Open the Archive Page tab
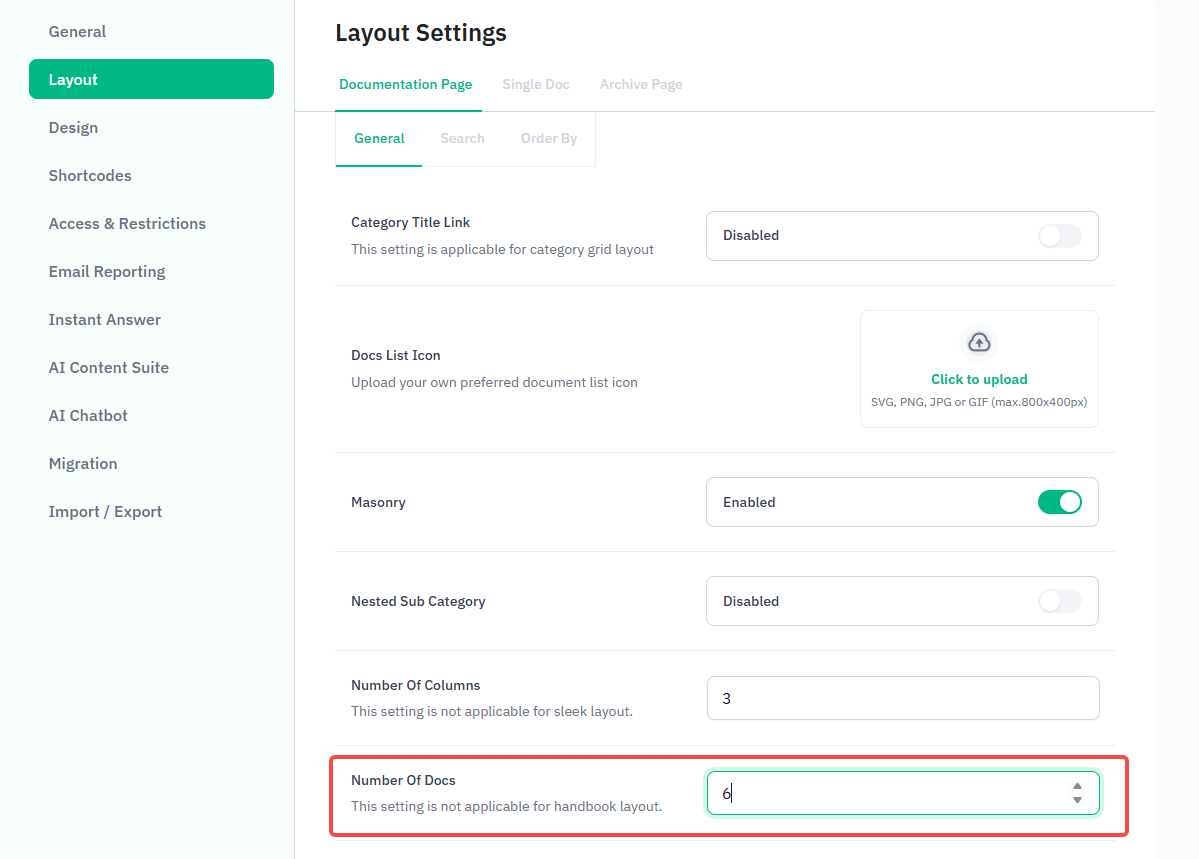The width and height of the screenshot is (1199, 859). tap(641, 85)
